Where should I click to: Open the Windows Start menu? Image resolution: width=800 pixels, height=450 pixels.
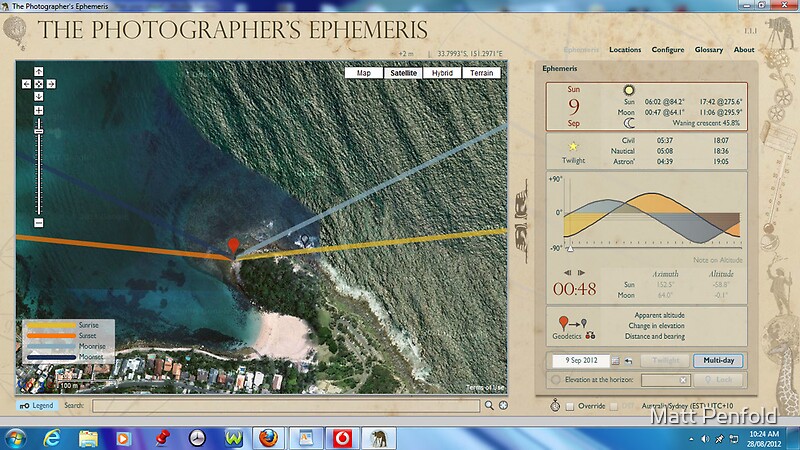pyautogui.click(x=15, y=438)
